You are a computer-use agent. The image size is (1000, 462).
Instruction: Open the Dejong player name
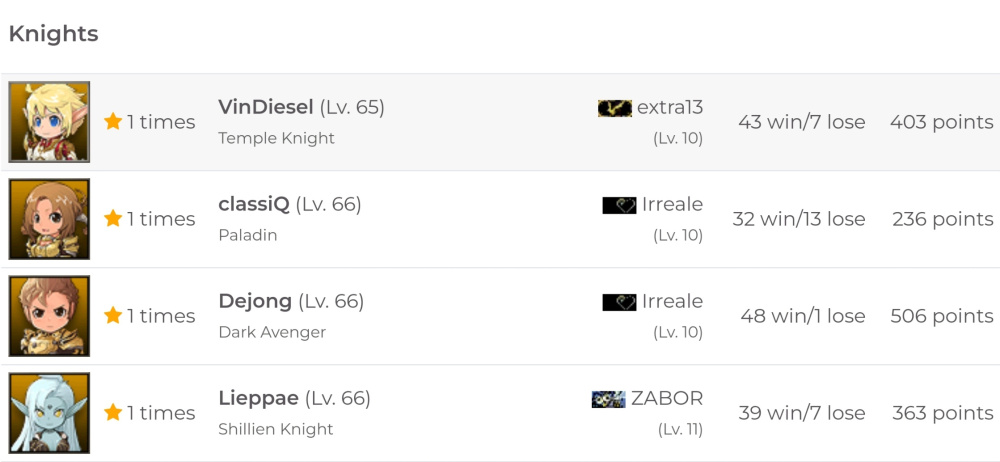pos(255,301)
